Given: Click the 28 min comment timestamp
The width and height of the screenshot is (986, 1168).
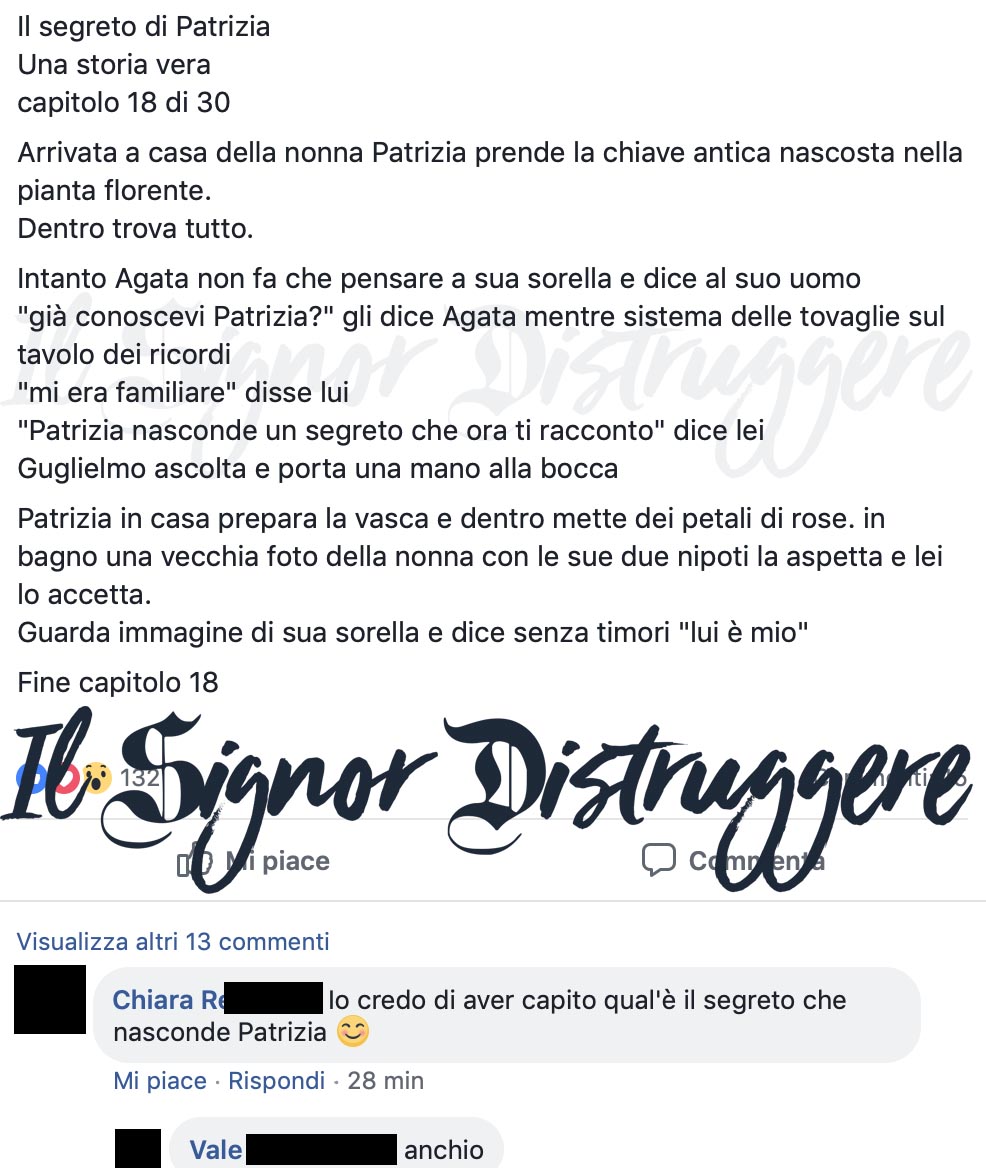Looking at the screenshot, I should [386, 1080].
